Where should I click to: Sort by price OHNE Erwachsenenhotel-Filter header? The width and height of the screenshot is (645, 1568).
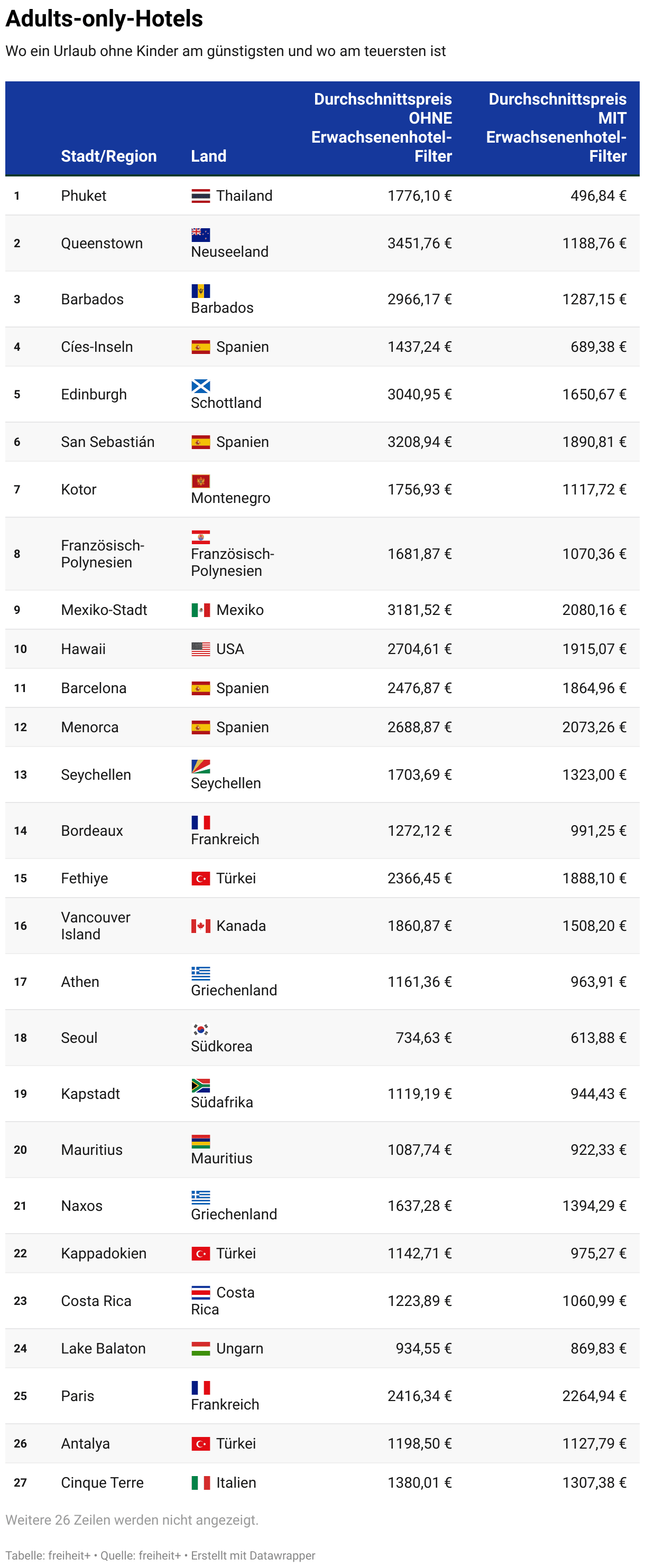(382, 128)
